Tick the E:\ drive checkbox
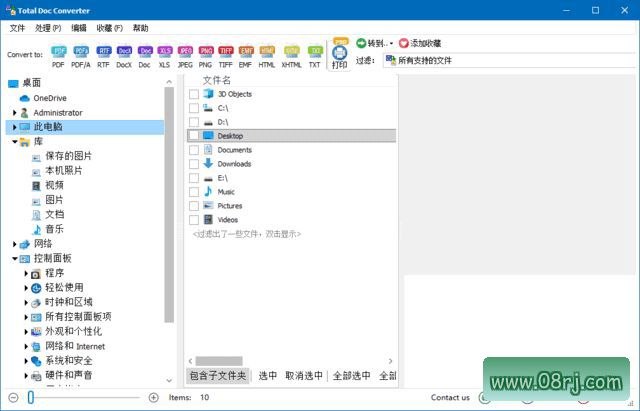Viewport: 640px width, 411px height. pos(194,178)
